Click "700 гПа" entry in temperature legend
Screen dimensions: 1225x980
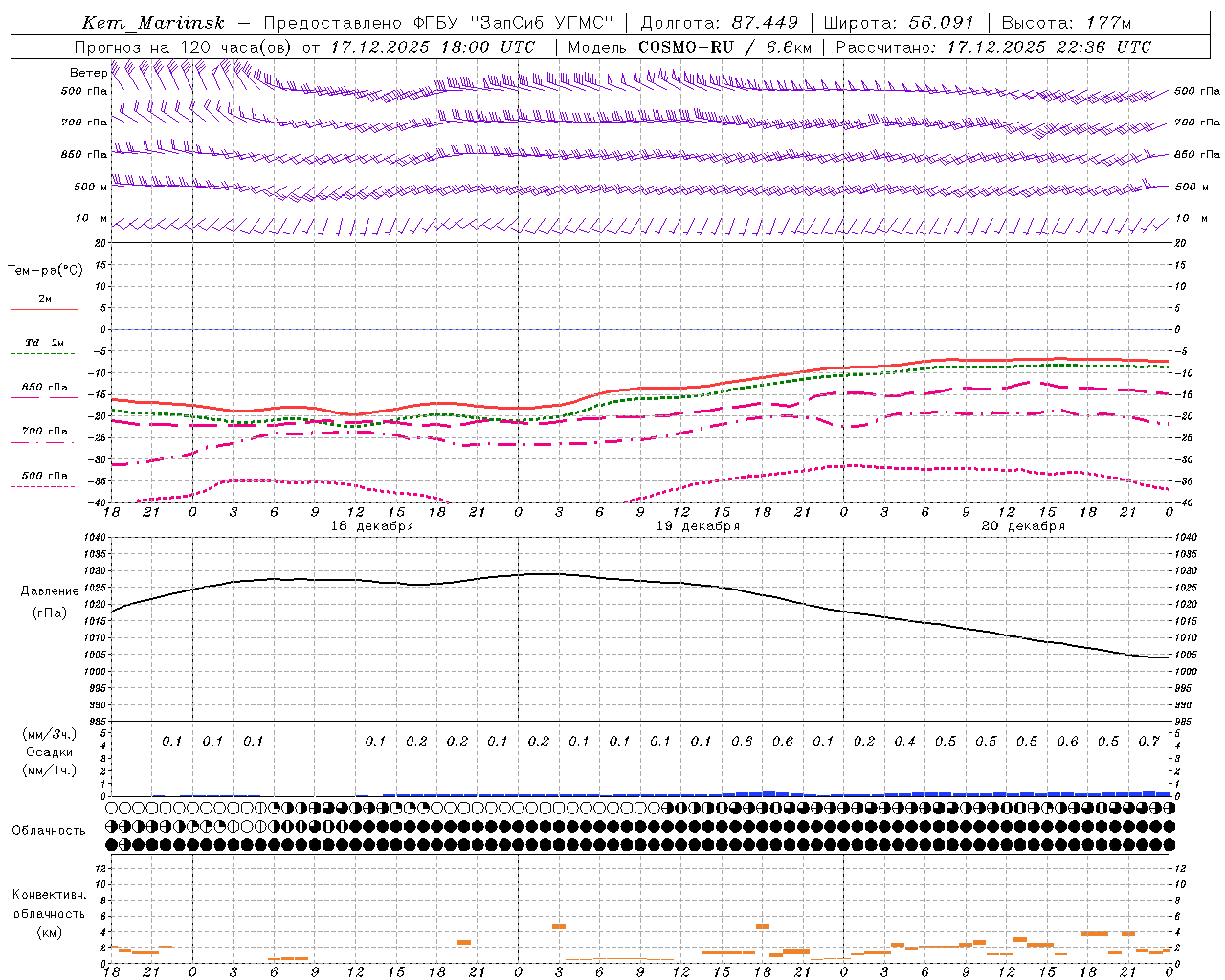pyautogui.click(x=44, y=432)
